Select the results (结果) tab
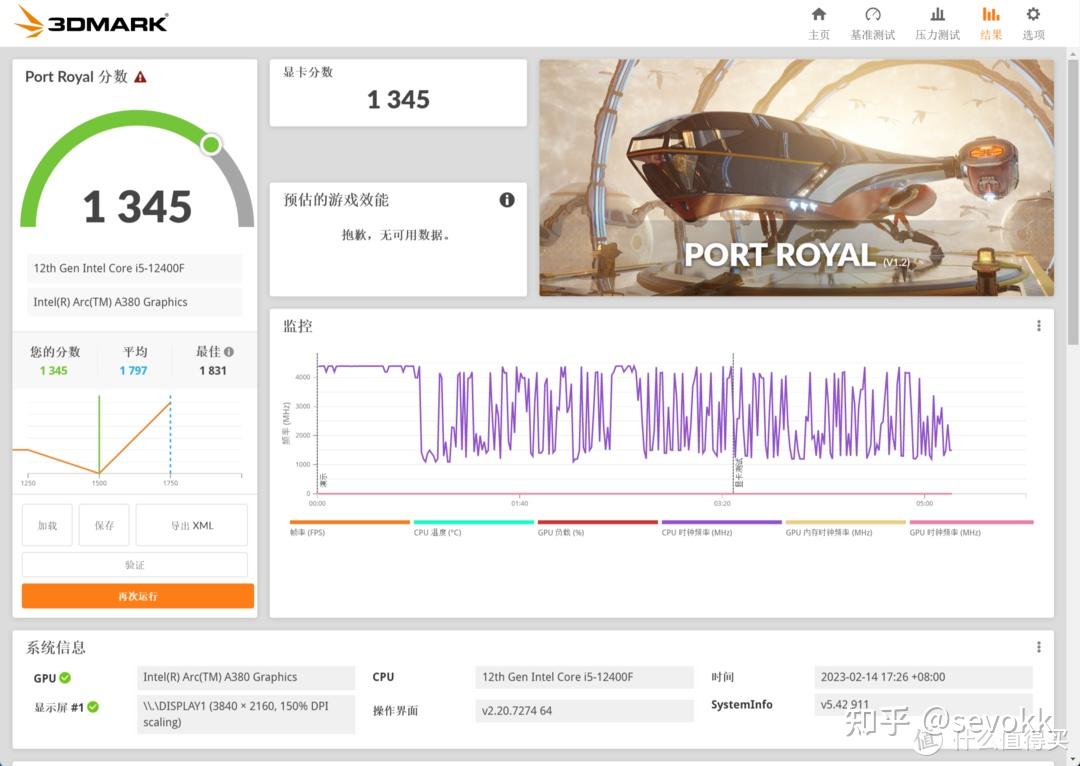 pyautogui.click(x=991, y=23)
